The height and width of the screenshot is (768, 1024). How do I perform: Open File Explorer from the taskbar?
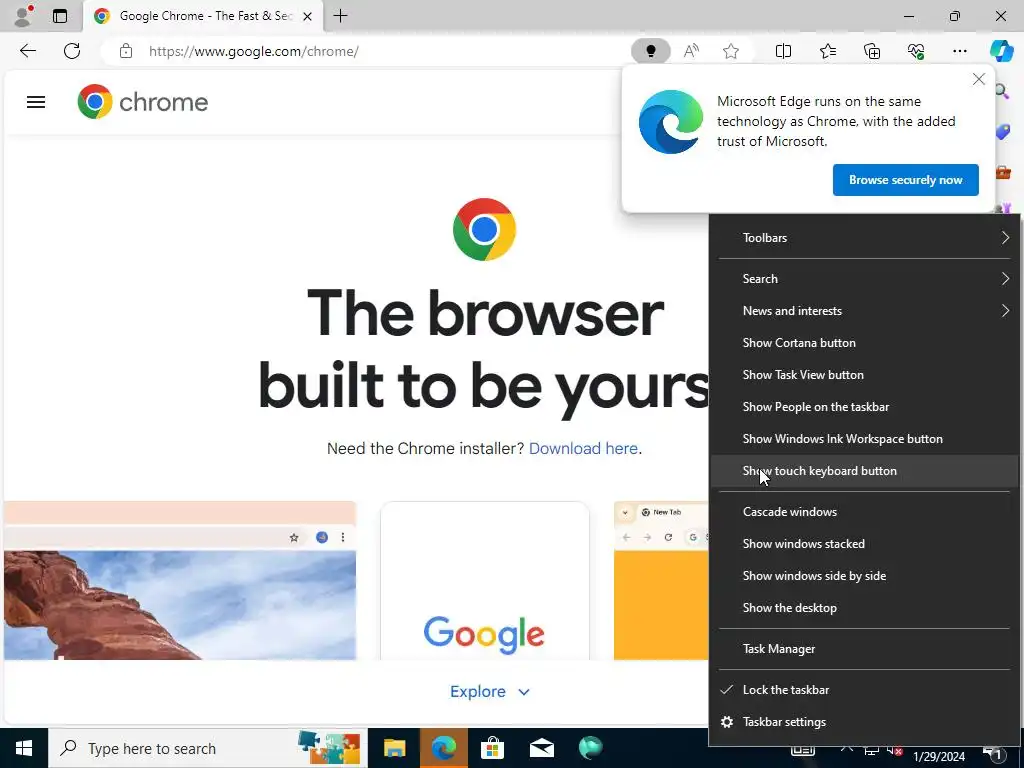click(x=394, y=748)
